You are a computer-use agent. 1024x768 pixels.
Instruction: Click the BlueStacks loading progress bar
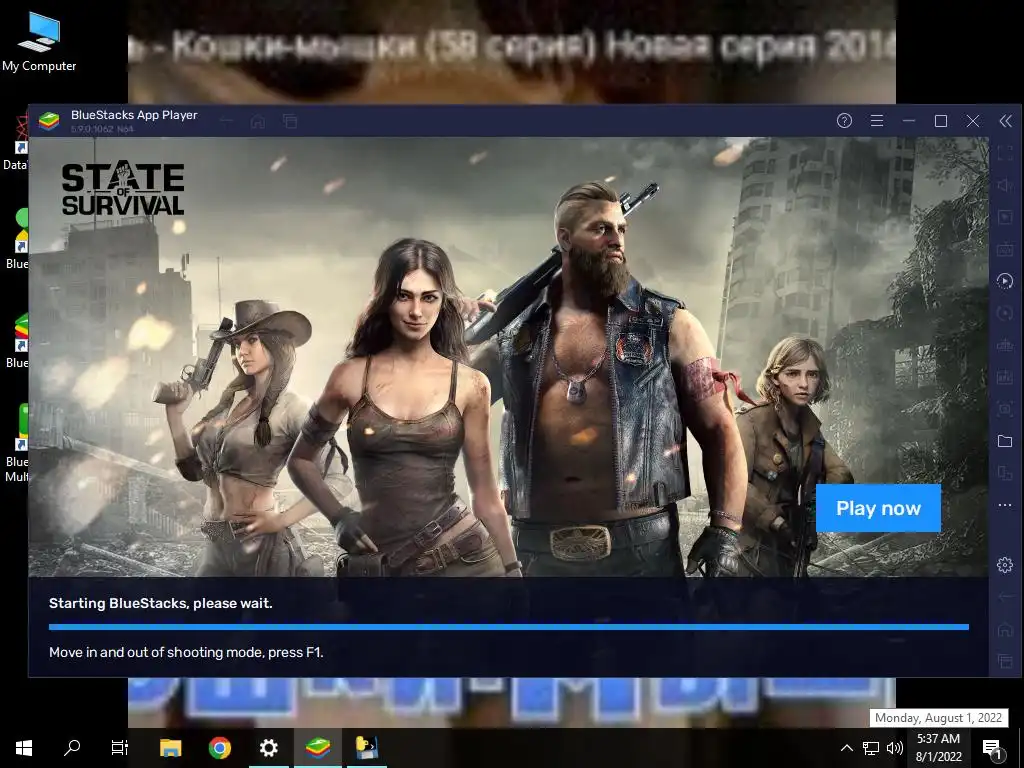[509, 627]
